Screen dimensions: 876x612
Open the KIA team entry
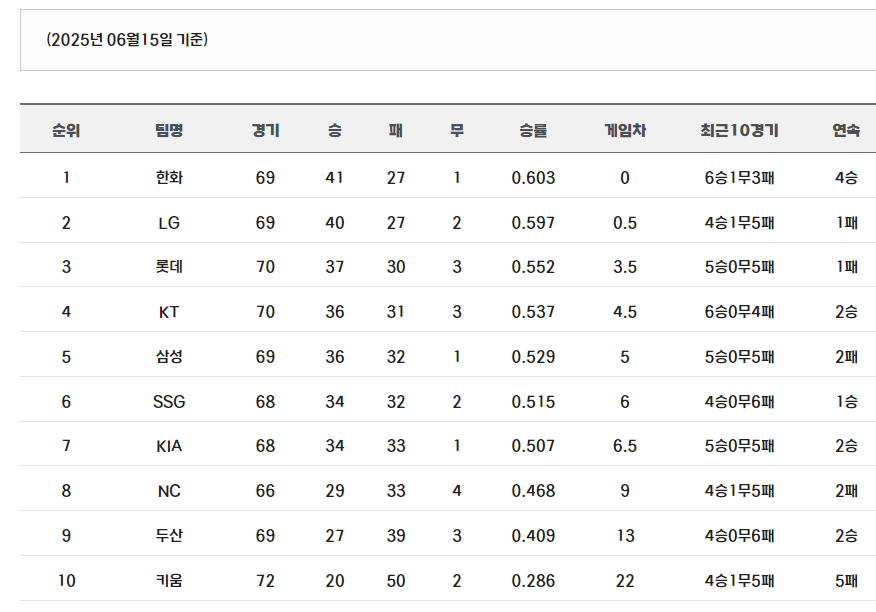[169, 446]
